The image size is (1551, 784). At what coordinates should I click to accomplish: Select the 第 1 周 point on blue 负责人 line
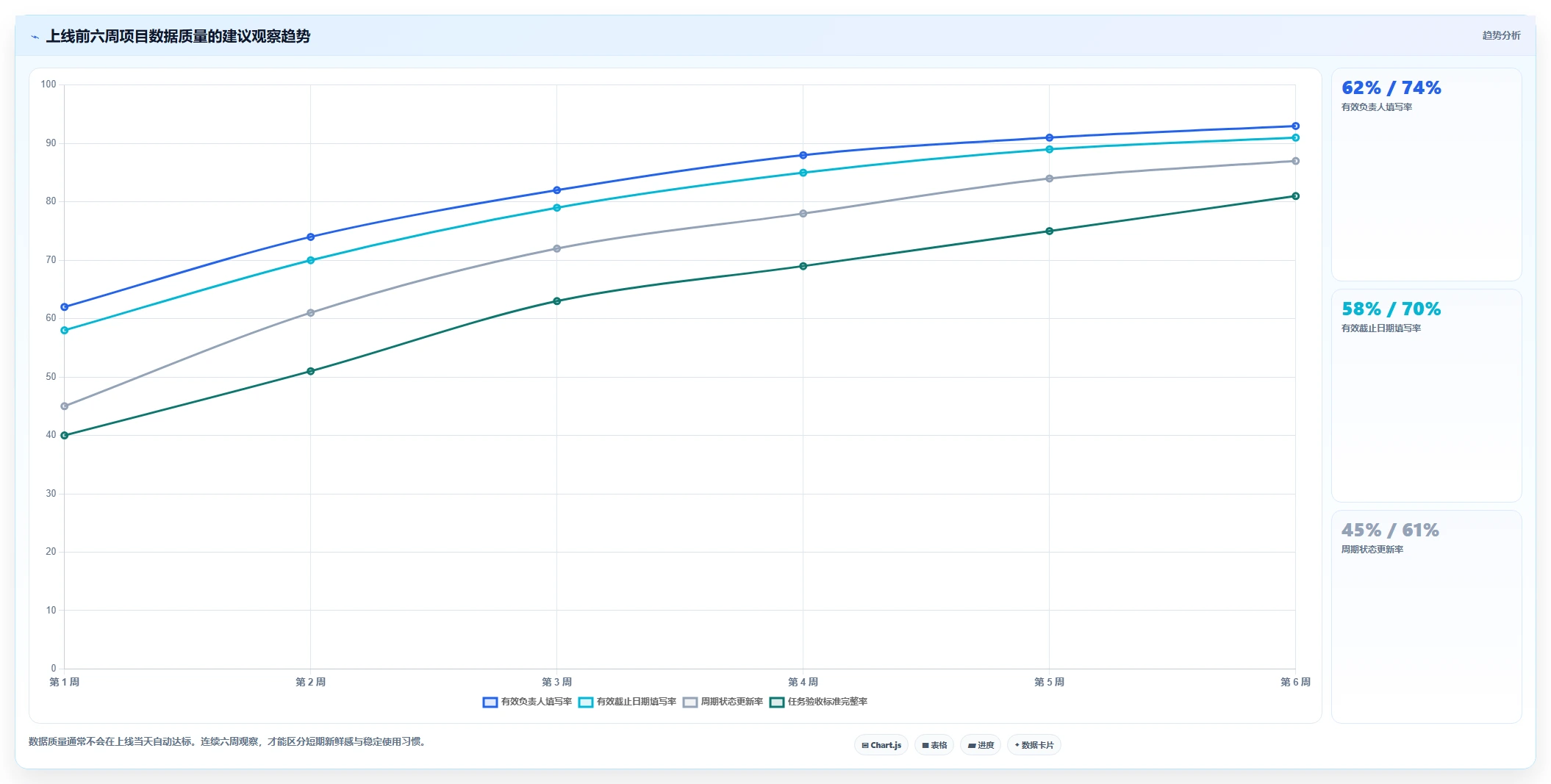[65, 307]
